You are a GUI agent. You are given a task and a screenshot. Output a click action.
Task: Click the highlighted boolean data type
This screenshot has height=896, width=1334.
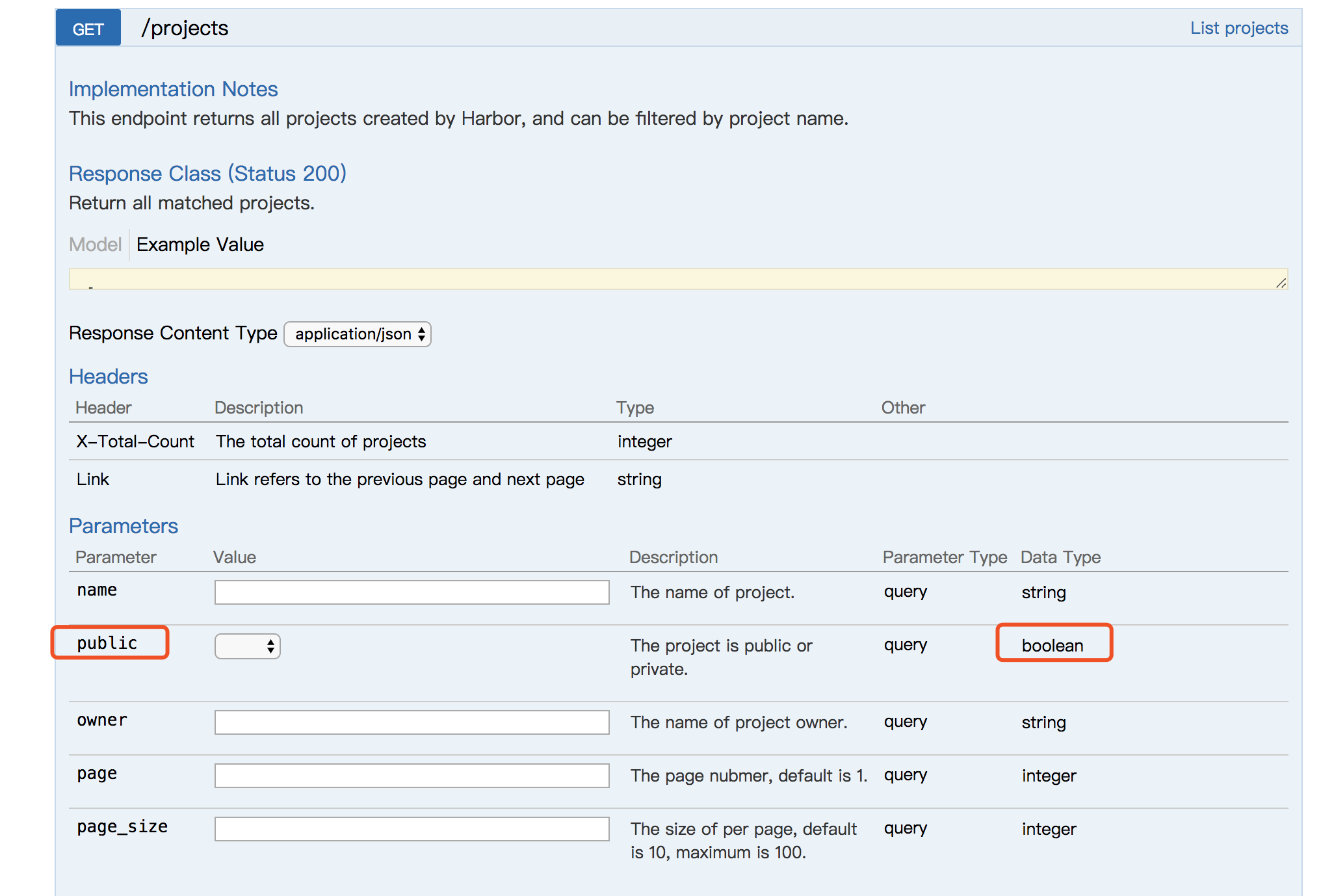click(x=1053, y=645)
